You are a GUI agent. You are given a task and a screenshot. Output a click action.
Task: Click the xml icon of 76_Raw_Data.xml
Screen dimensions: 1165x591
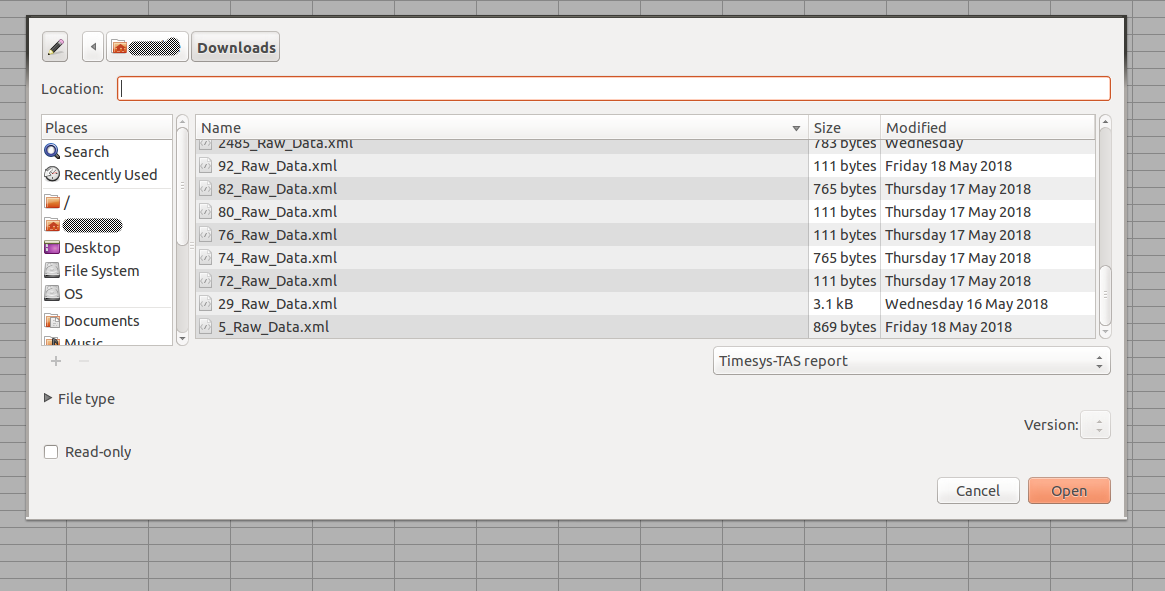point(206,235)
